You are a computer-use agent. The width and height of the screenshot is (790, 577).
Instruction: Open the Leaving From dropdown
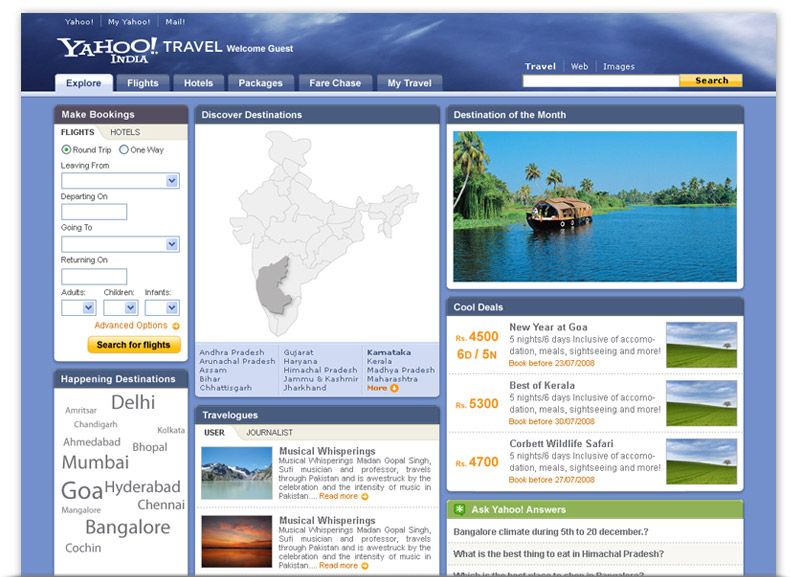click(120, 181)
